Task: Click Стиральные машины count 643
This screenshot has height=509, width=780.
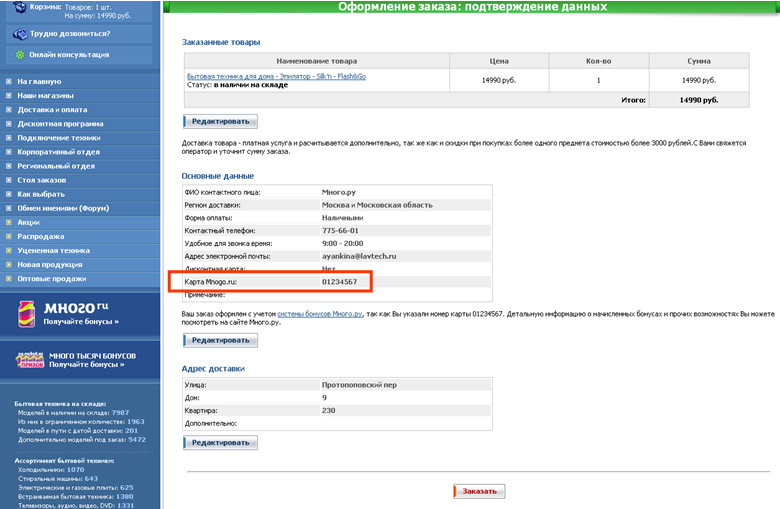Action: click(x=91, y=479)
